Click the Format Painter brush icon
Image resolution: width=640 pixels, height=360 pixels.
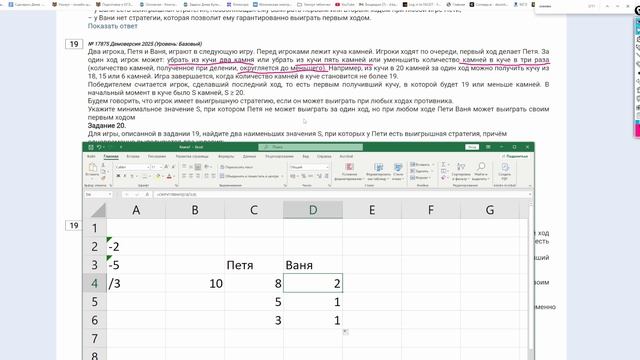coord(103,178)
